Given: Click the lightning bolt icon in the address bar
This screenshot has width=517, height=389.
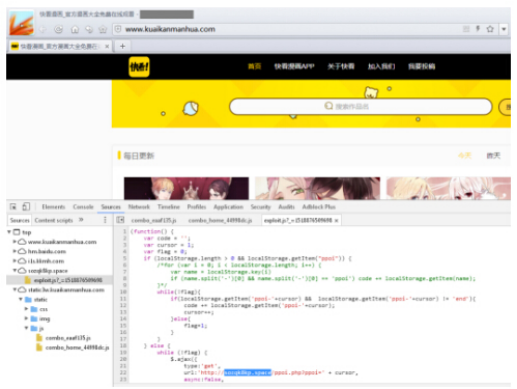Looking at the screenshot, I should [478, 29].
